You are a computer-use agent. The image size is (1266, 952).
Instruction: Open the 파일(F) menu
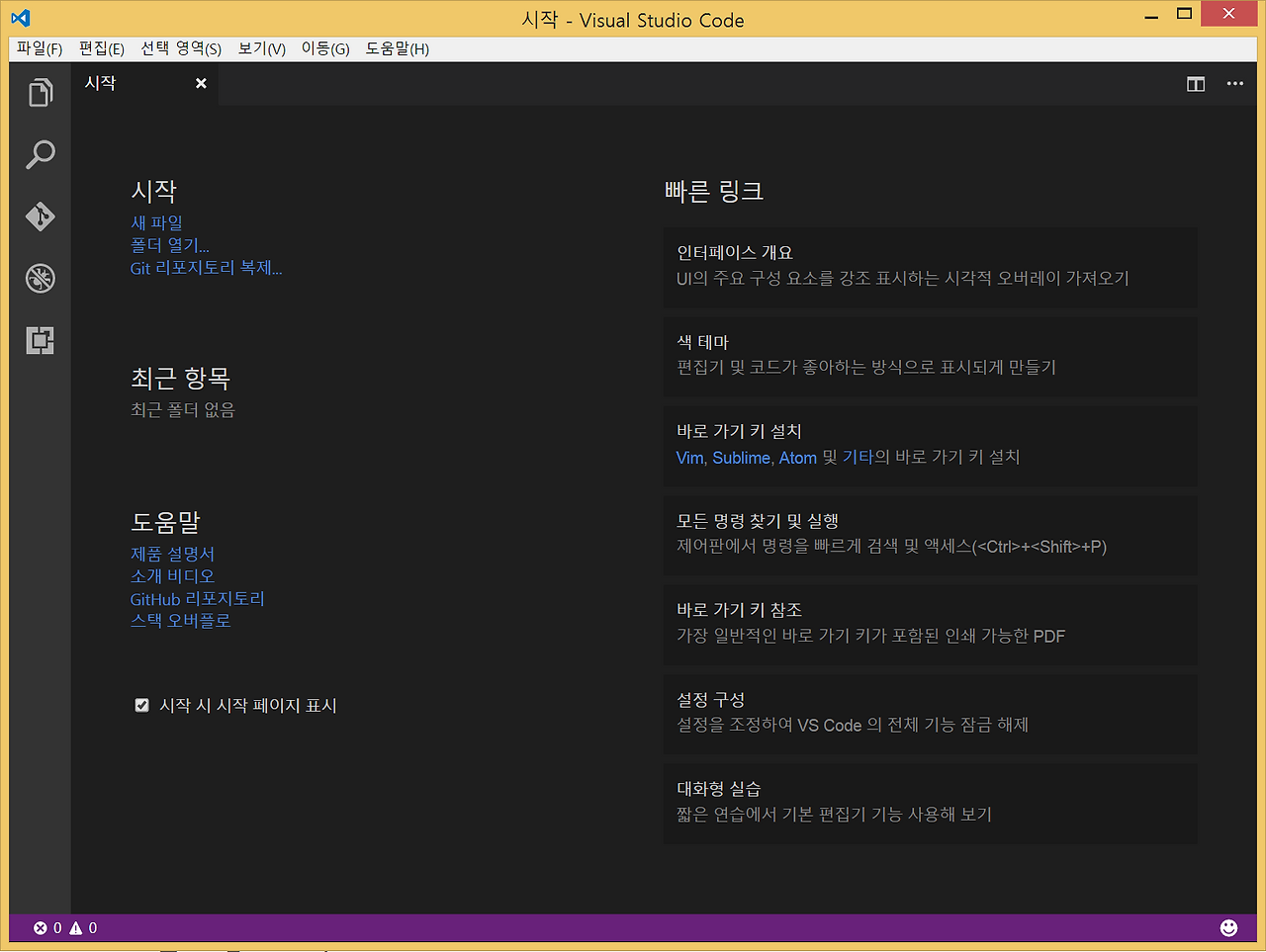(x=40, y=48)
